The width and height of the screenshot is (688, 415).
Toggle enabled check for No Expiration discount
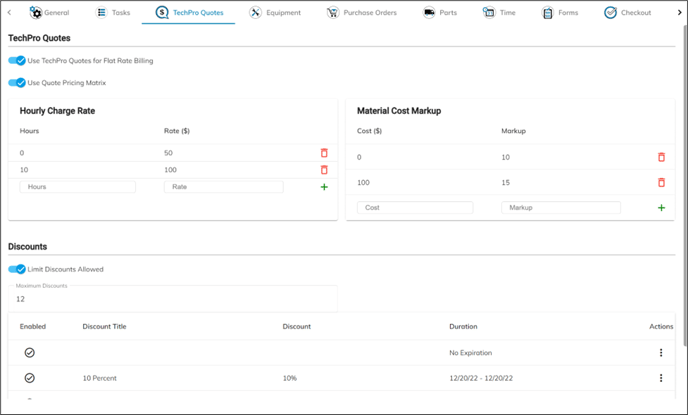[x=29, y=353]
